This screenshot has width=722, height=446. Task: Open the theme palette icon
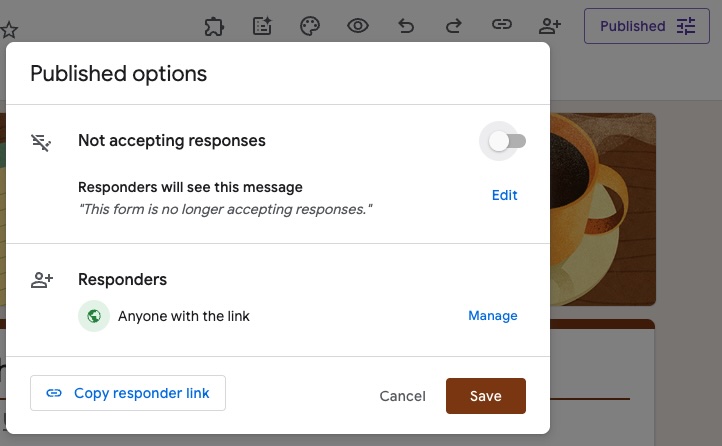(310, 26)
